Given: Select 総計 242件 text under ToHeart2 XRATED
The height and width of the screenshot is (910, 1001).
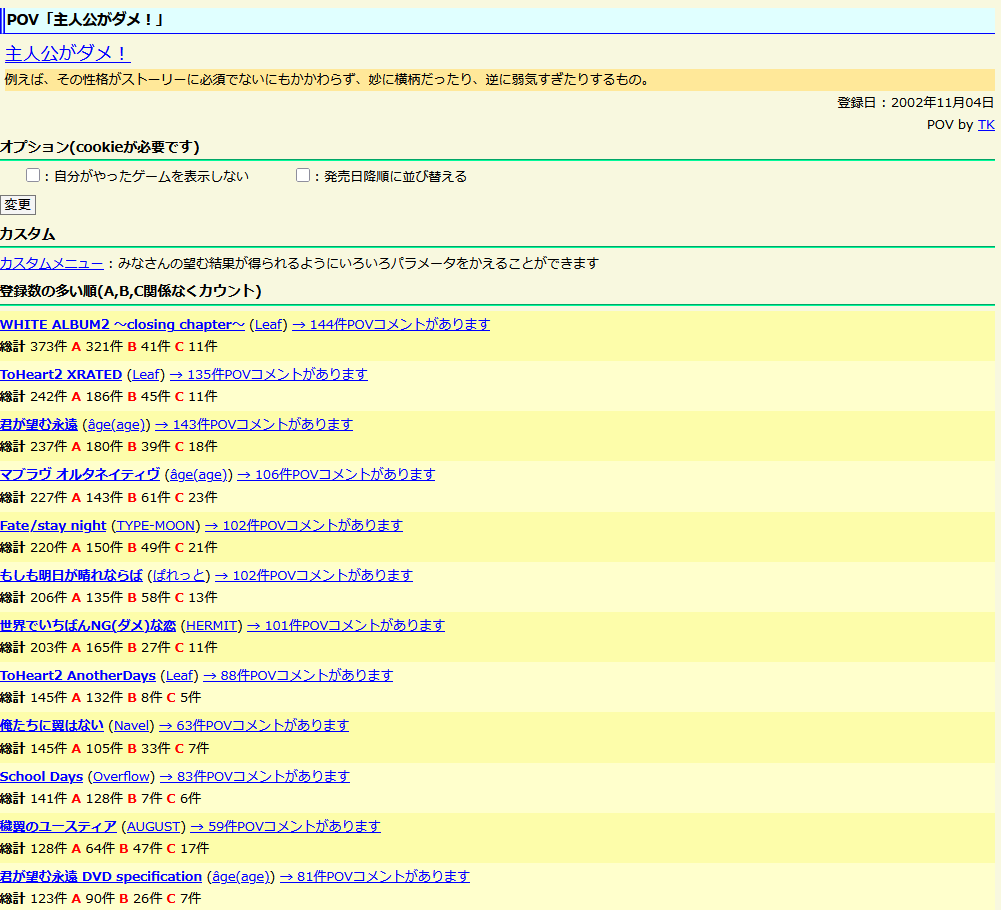Looking at the screenshot, I should click(33, 396).
